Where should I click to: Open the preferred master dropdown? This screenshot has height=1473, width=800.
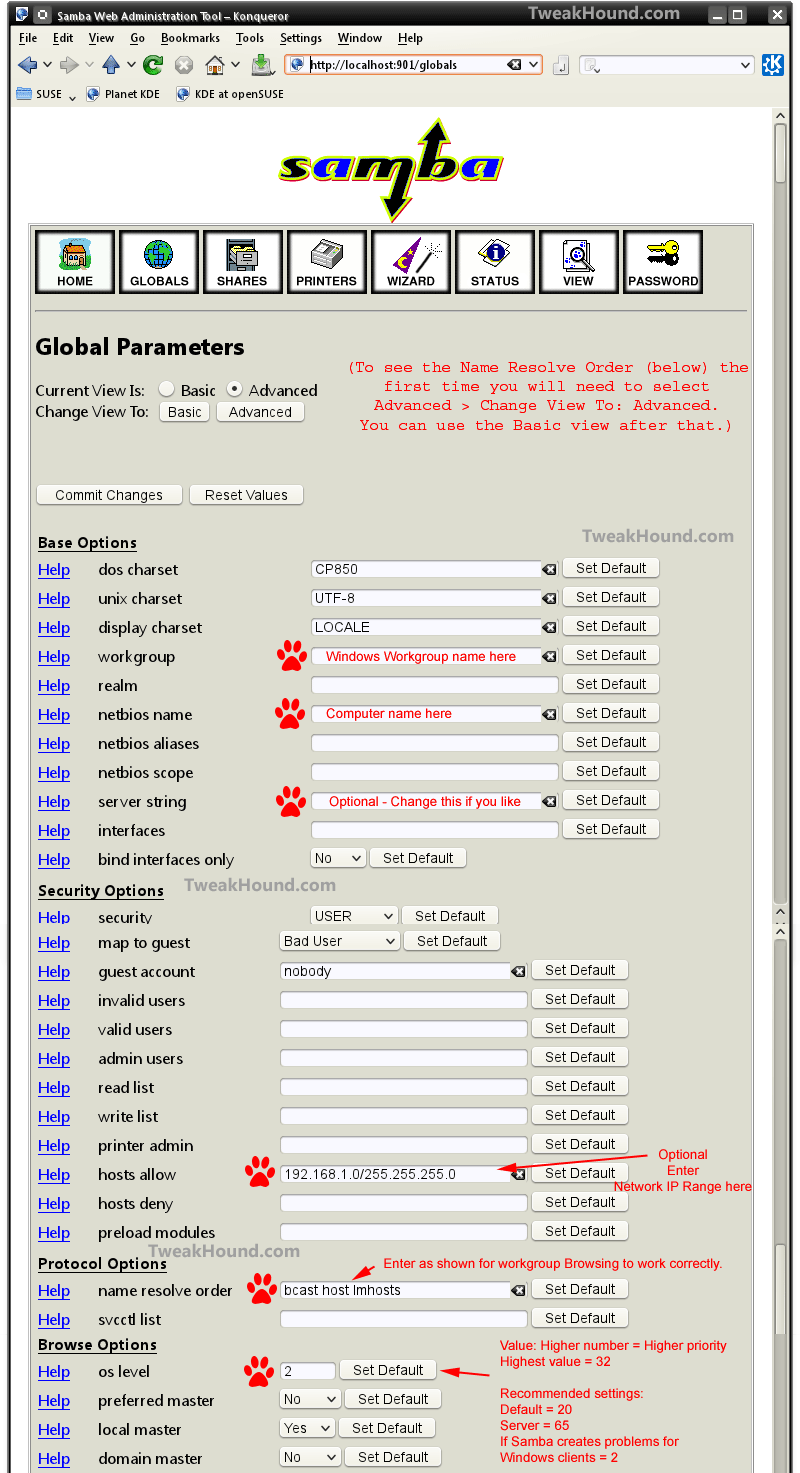[310, 1399]
